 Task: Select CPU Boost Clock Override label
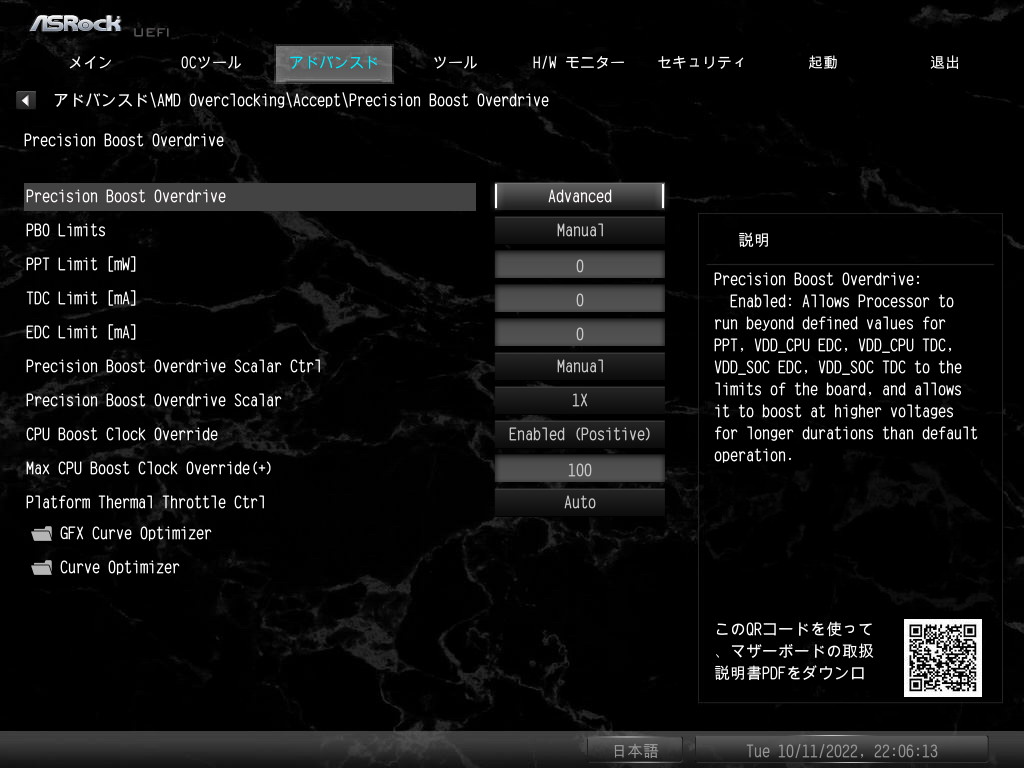121,434
